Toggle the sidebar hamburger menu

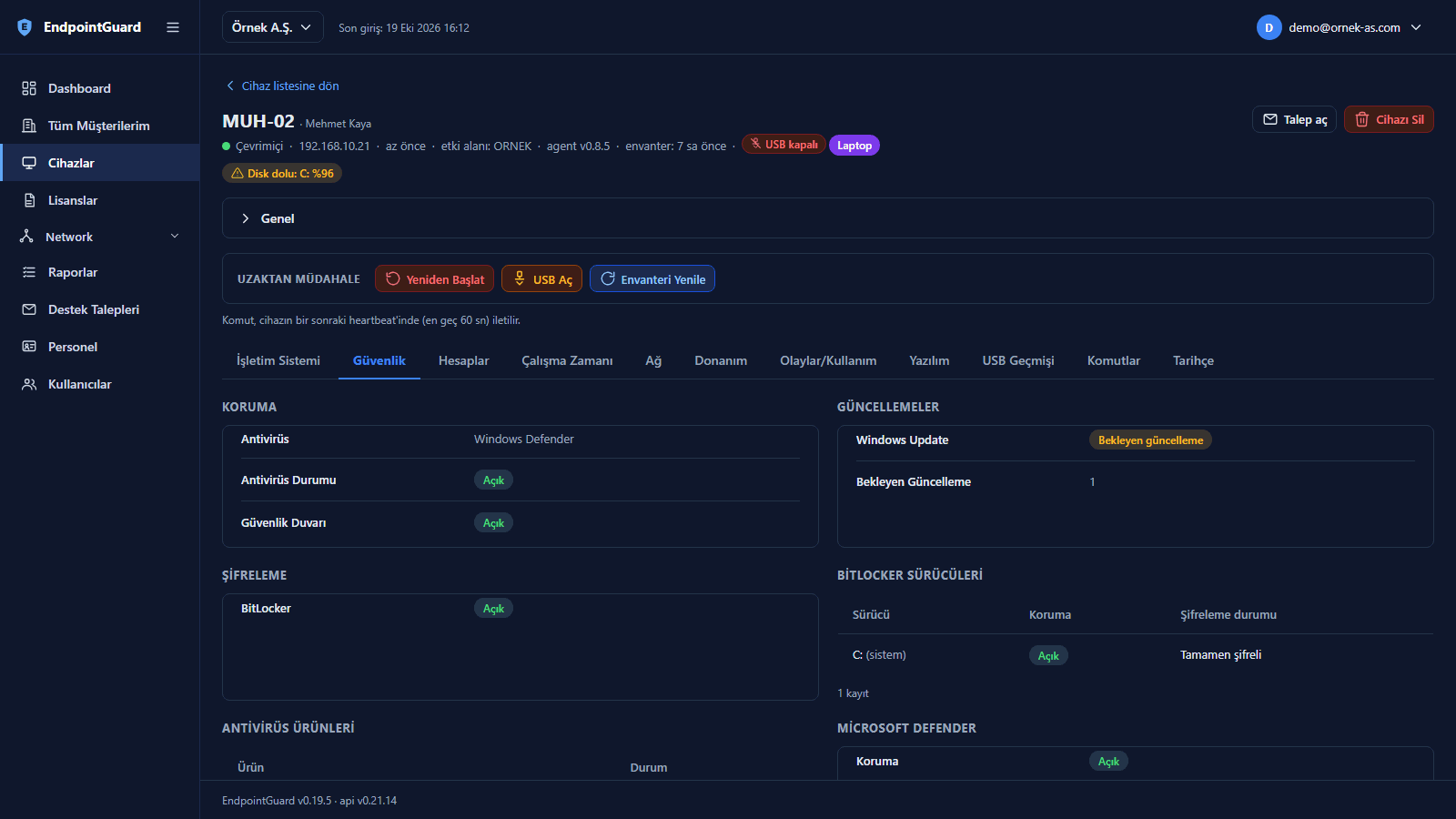[173, 27]
